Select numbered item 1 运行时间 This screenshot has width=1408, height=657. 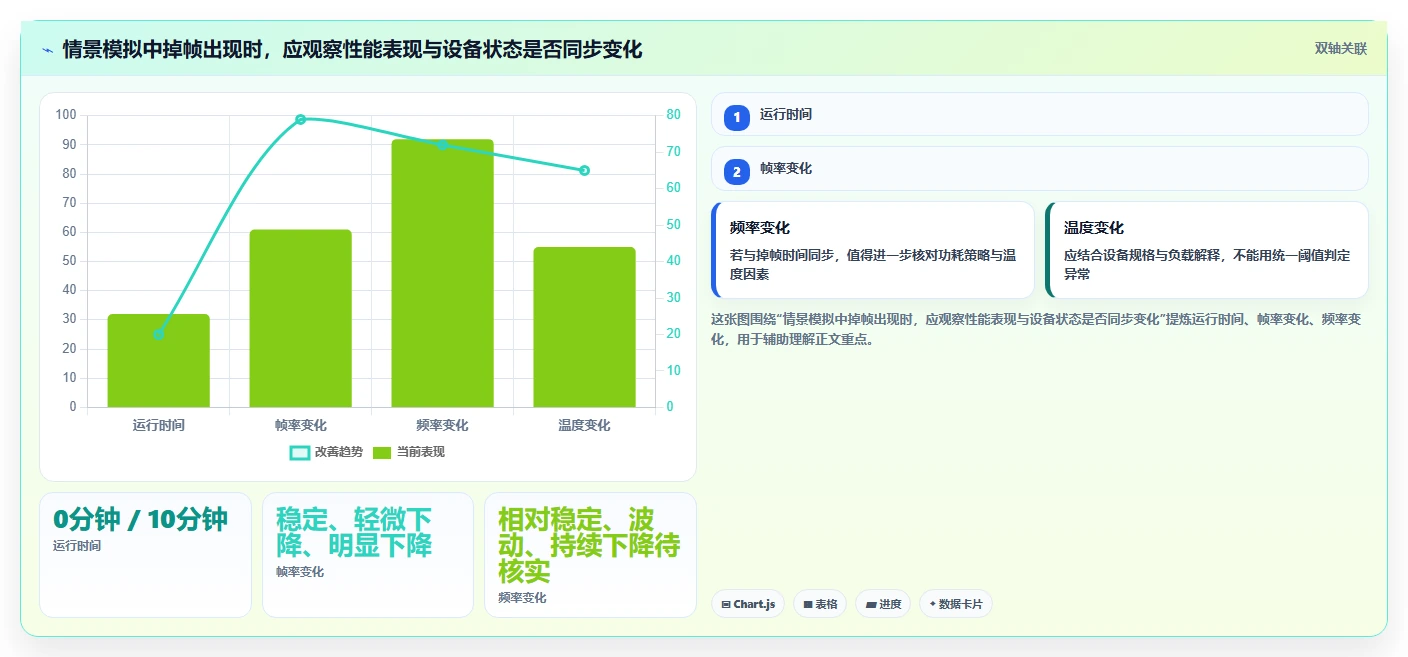click(1039, 114)
